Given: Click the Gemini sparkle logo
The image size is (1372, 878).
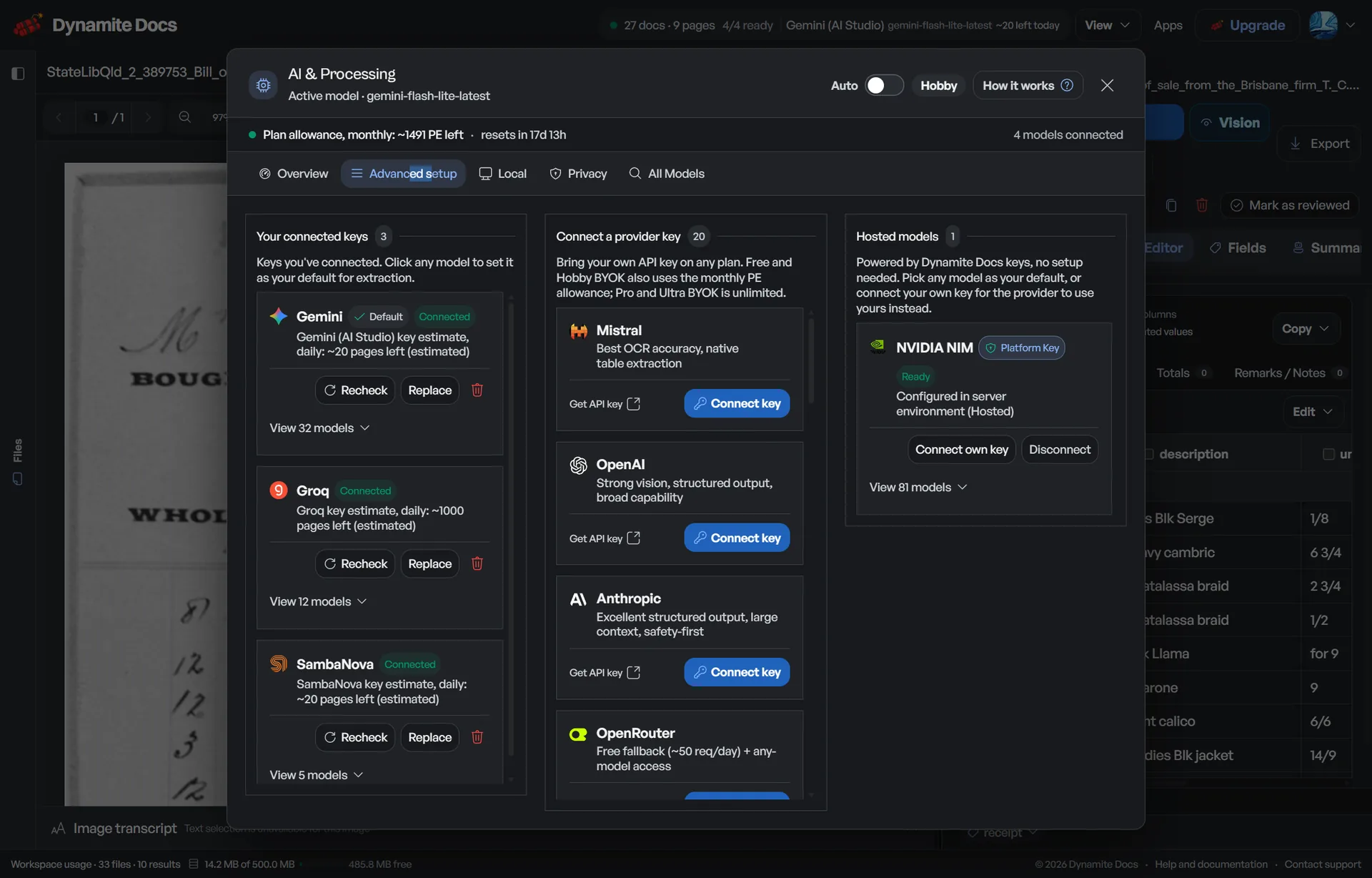Looking at the screenshot, I should (x=278, y=316).
